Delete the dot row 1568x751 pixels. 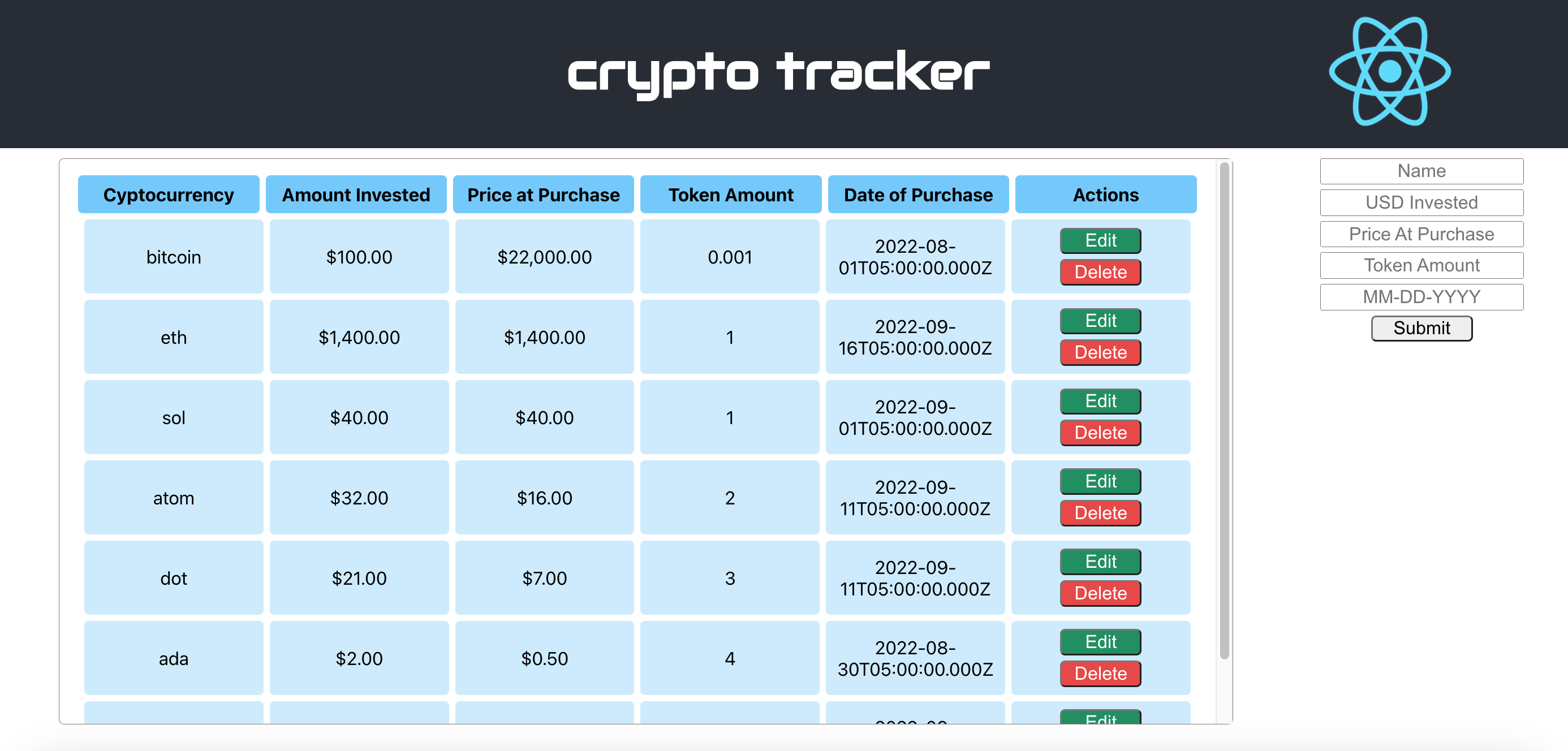(x=1100, y=594)
